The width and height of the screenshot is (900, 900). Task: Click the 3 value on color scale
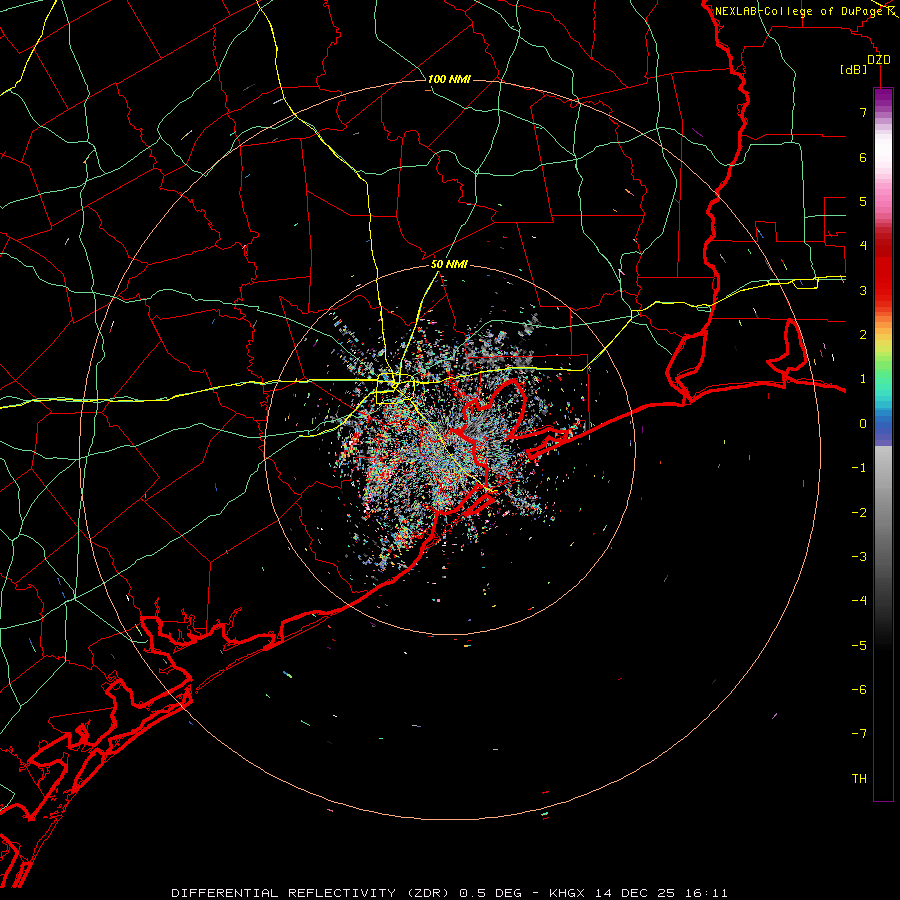[x=863, y=290]
